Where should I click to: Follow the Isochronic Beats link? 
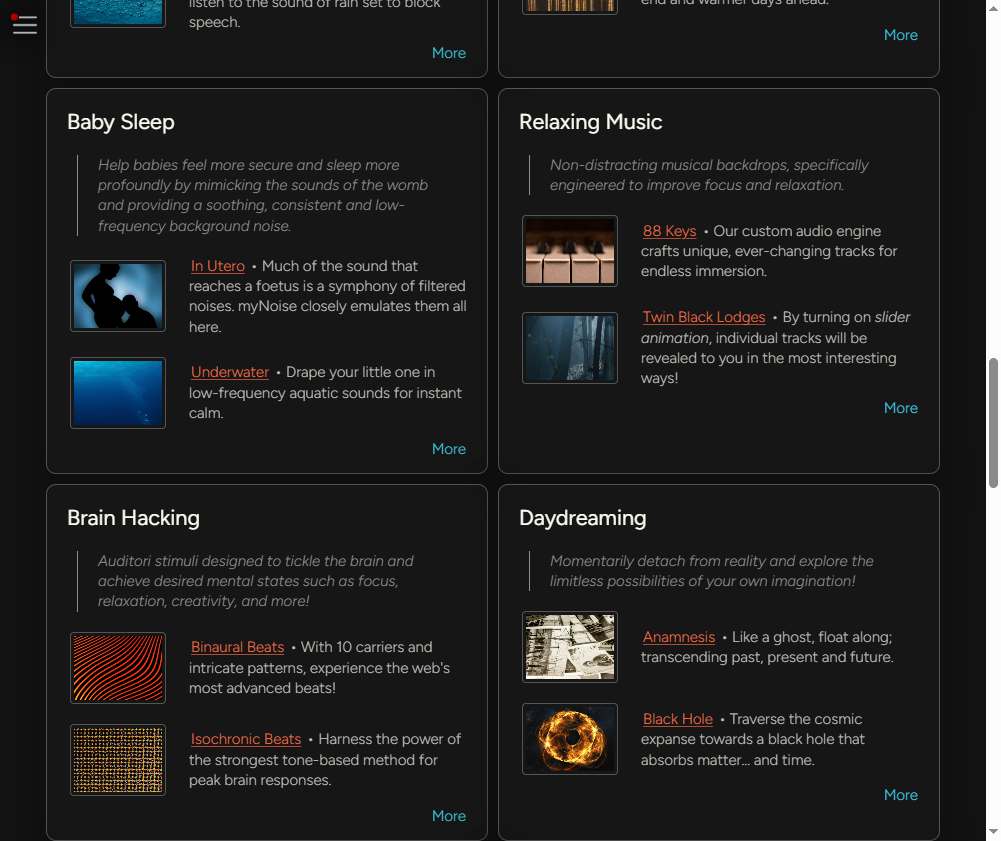click(x=246, y=739)
